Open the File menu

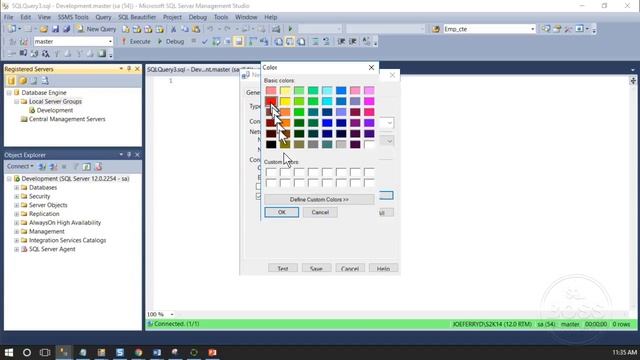click(9, 17)
